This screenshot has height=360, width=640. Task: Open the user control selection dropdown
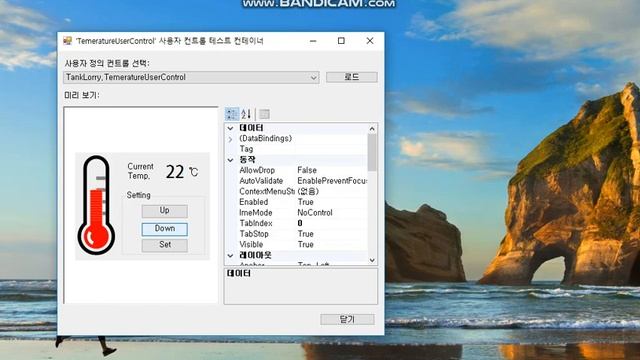click(313, 78)
